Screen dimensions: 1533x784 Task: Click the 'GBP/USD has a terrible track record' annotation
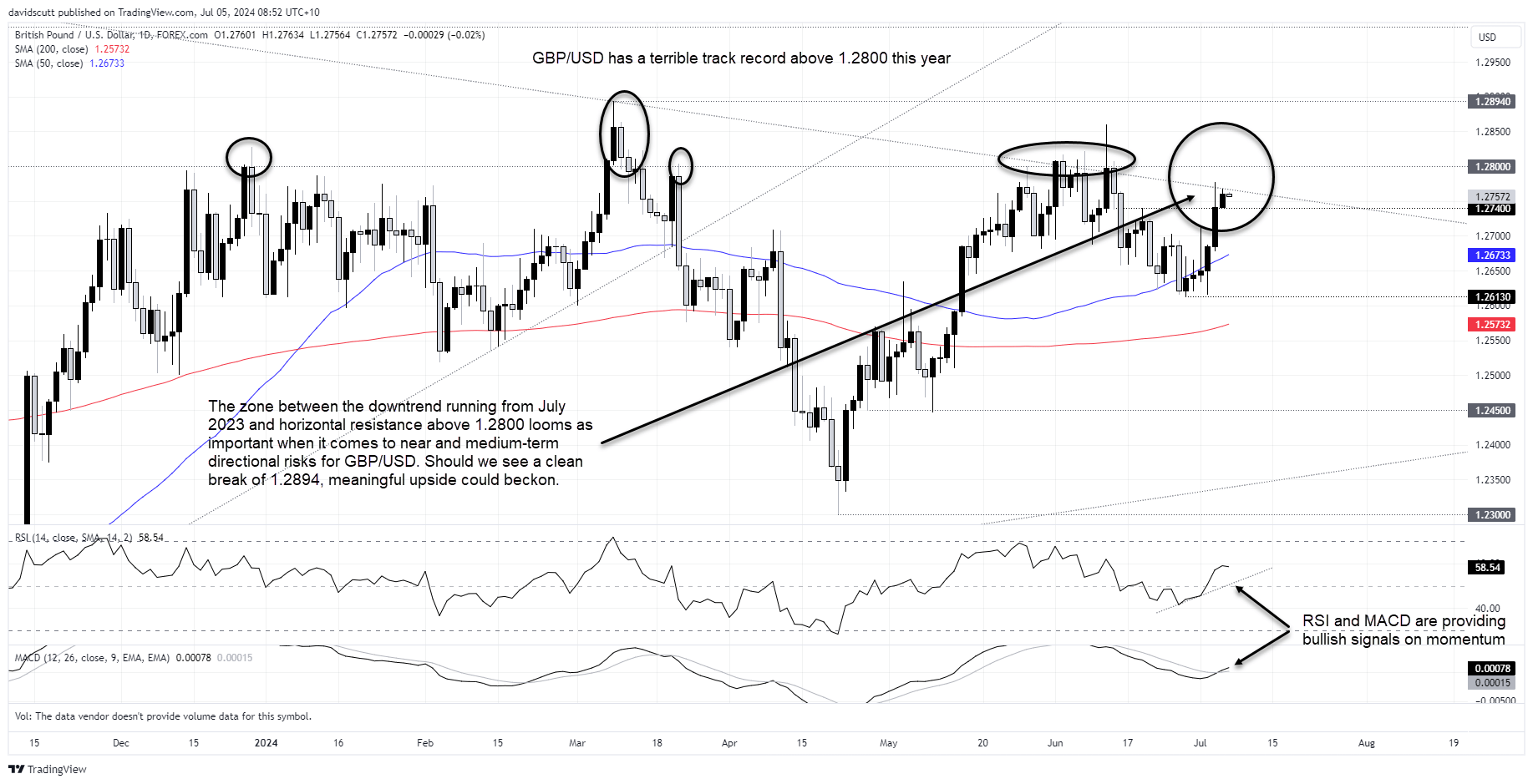pos(741,58)
